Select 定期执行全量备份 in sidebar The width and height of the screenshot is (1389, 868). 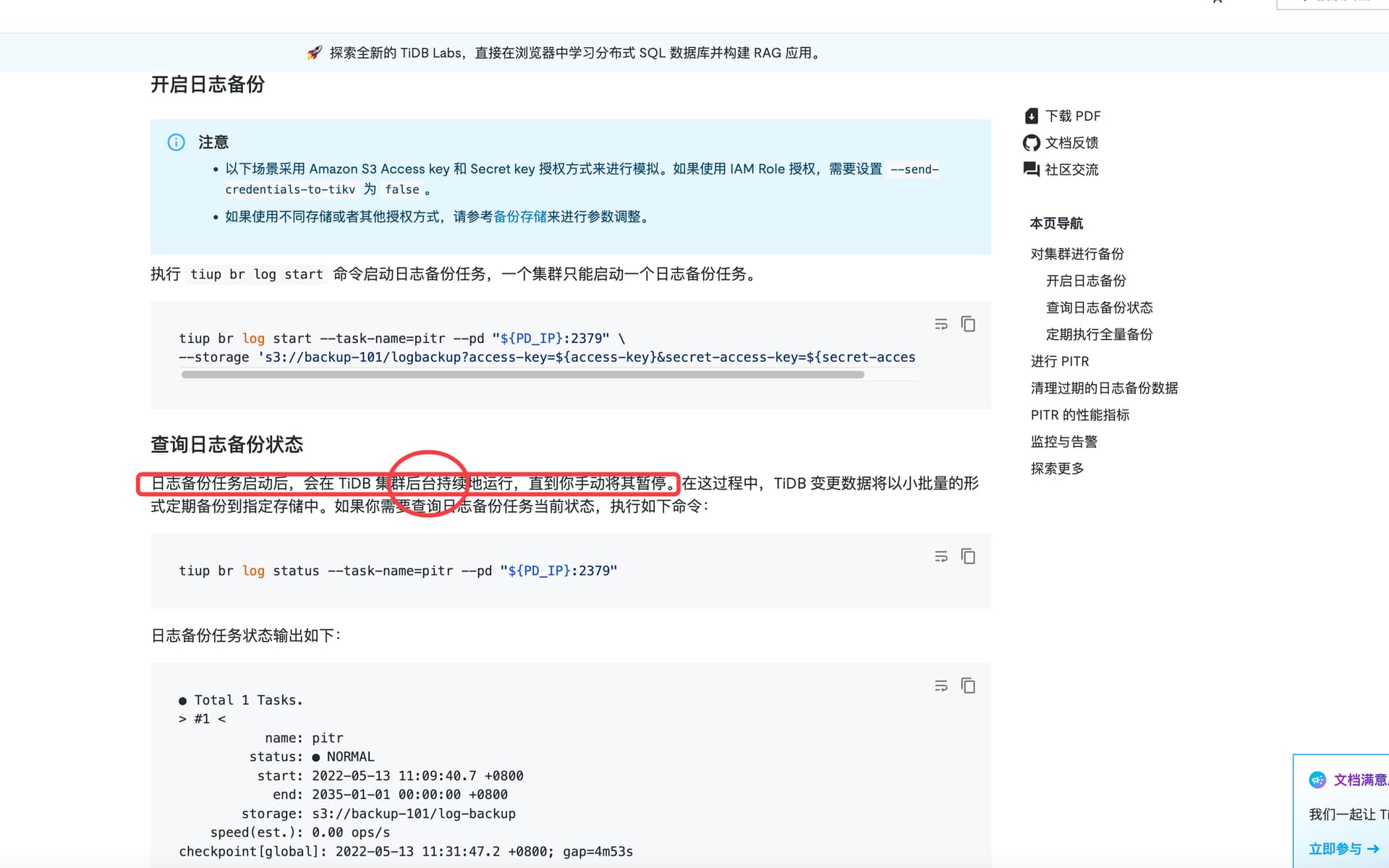1099,334
